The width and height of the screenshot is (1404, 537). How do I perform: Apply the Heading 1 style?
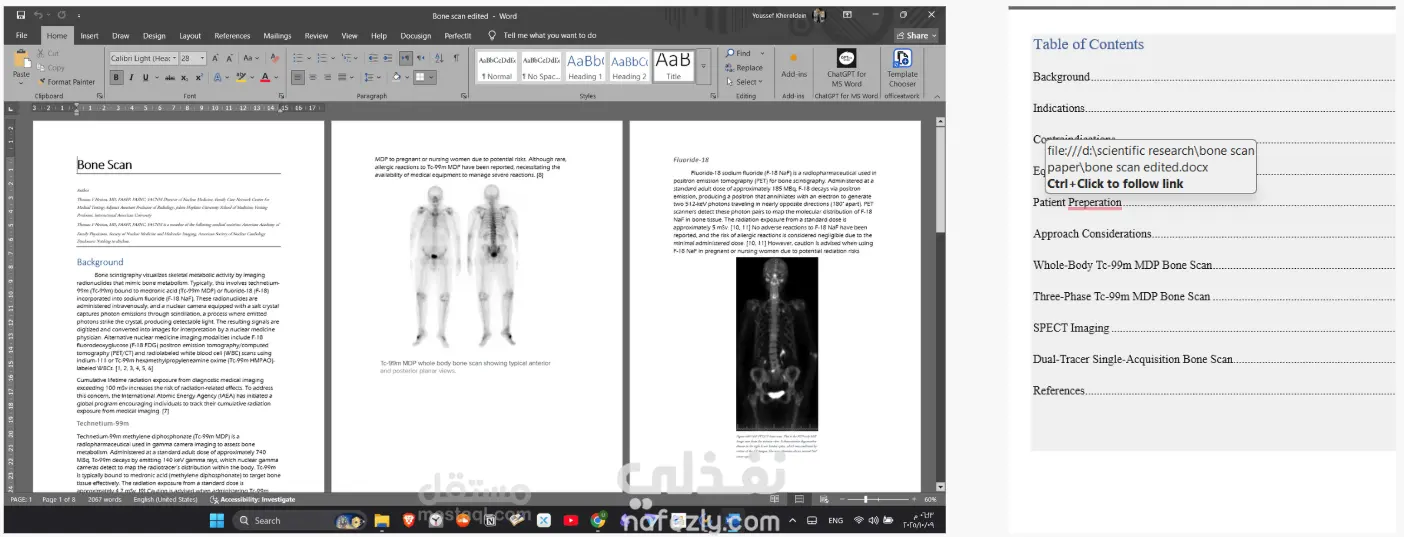(x=585, y=66)
